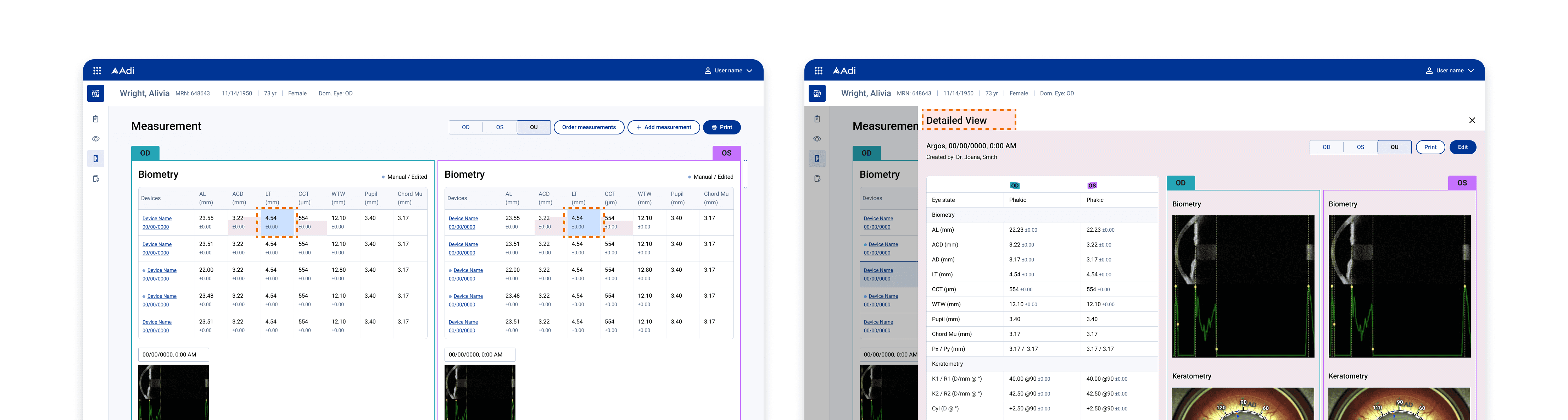Switch the Measurement page to the OS view
The width and height of the screenshot is (1568, 420).
pos(500,127)
